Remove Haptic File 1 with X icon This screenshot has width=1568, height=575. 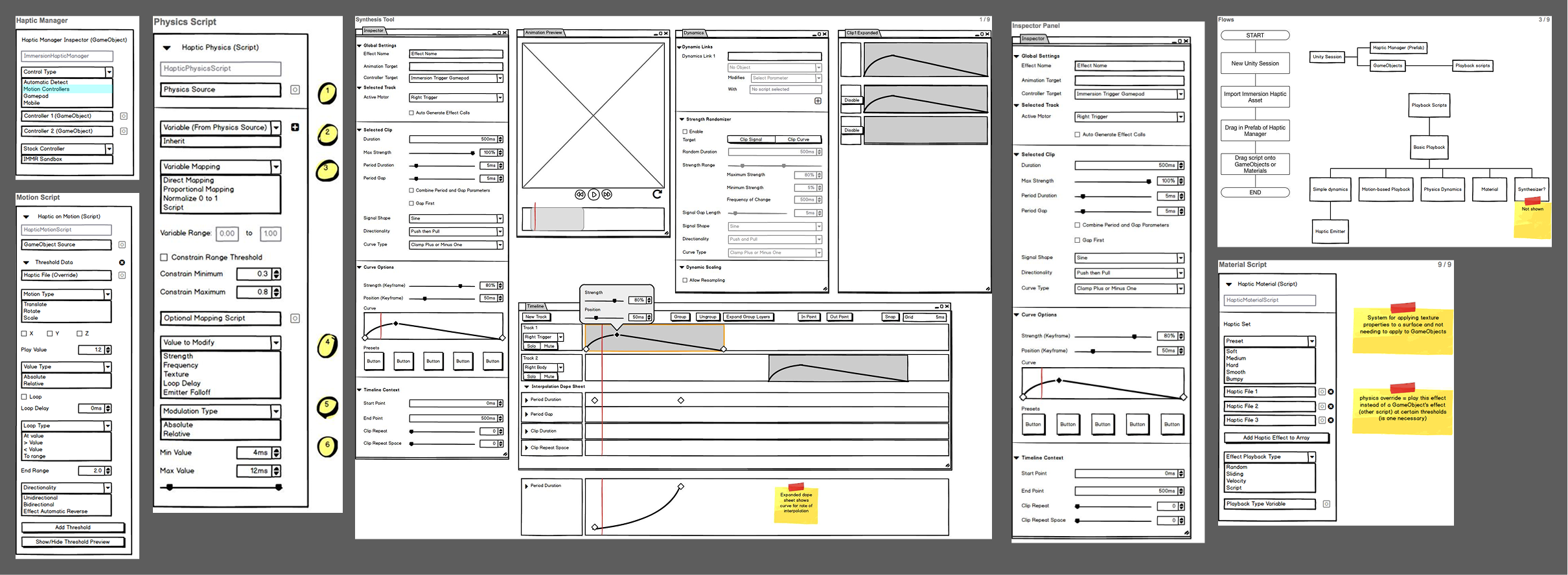(1331, 392)
